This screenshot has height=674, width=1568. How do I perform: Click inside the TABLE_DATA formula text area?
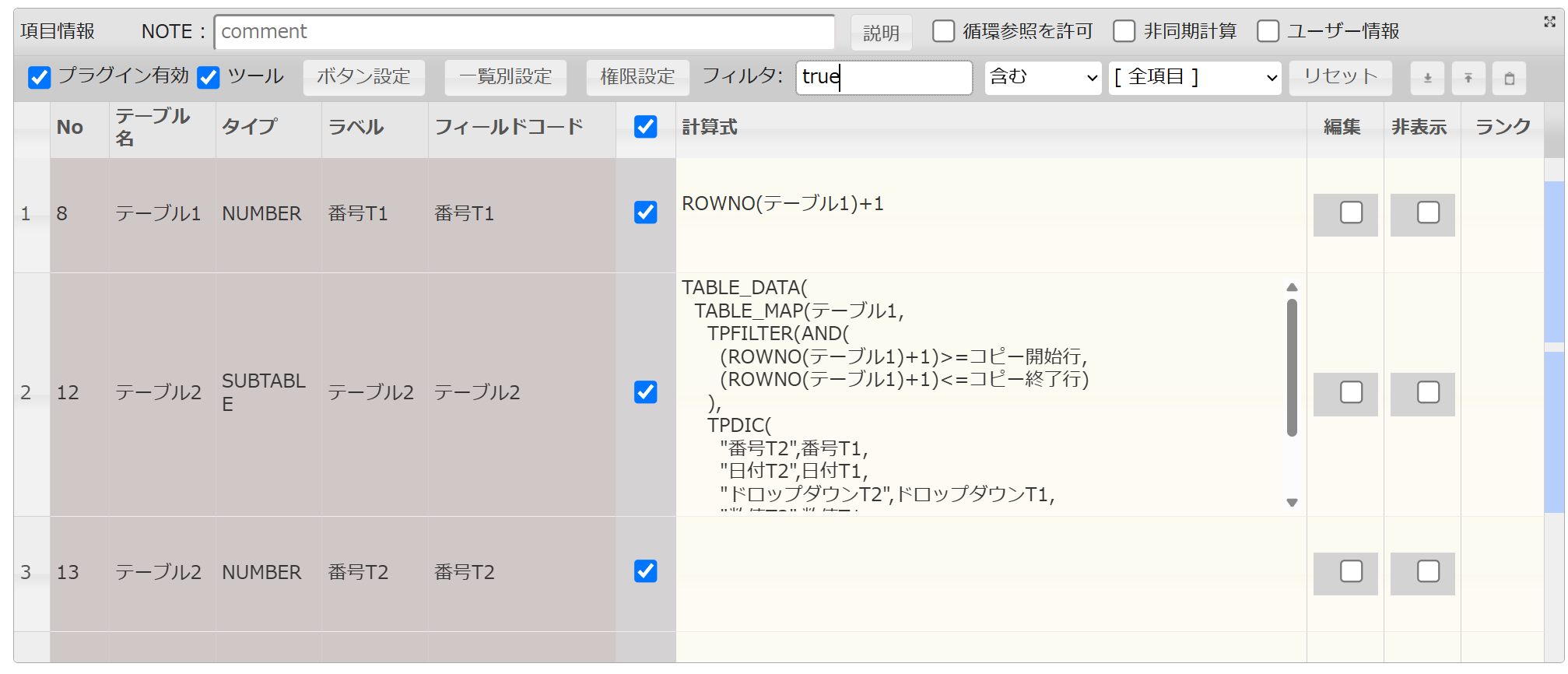[980, 394]
